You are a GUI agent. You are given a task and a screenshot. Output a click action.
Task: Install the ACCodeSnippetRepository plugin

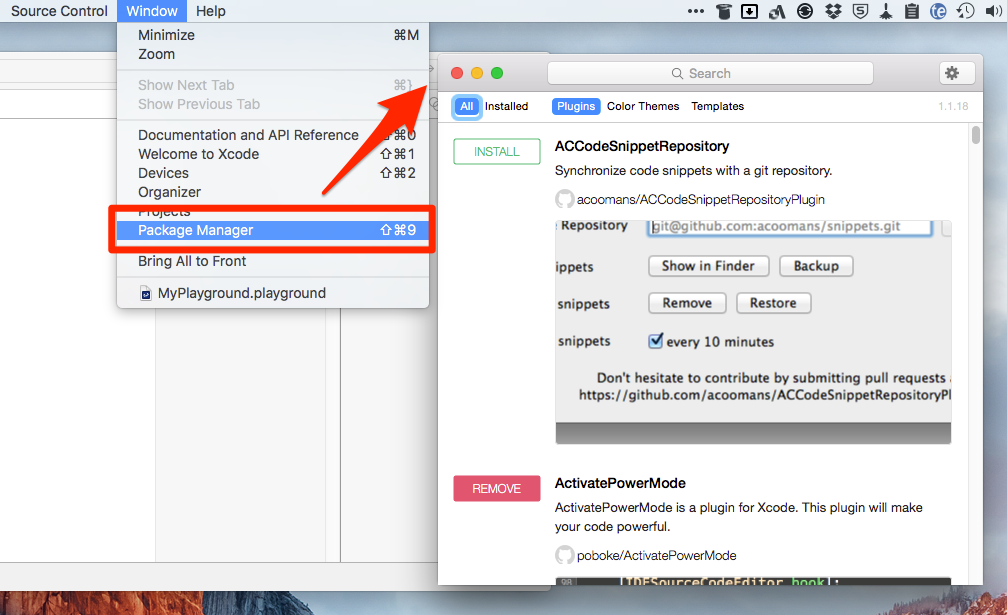tap(496, 152)
